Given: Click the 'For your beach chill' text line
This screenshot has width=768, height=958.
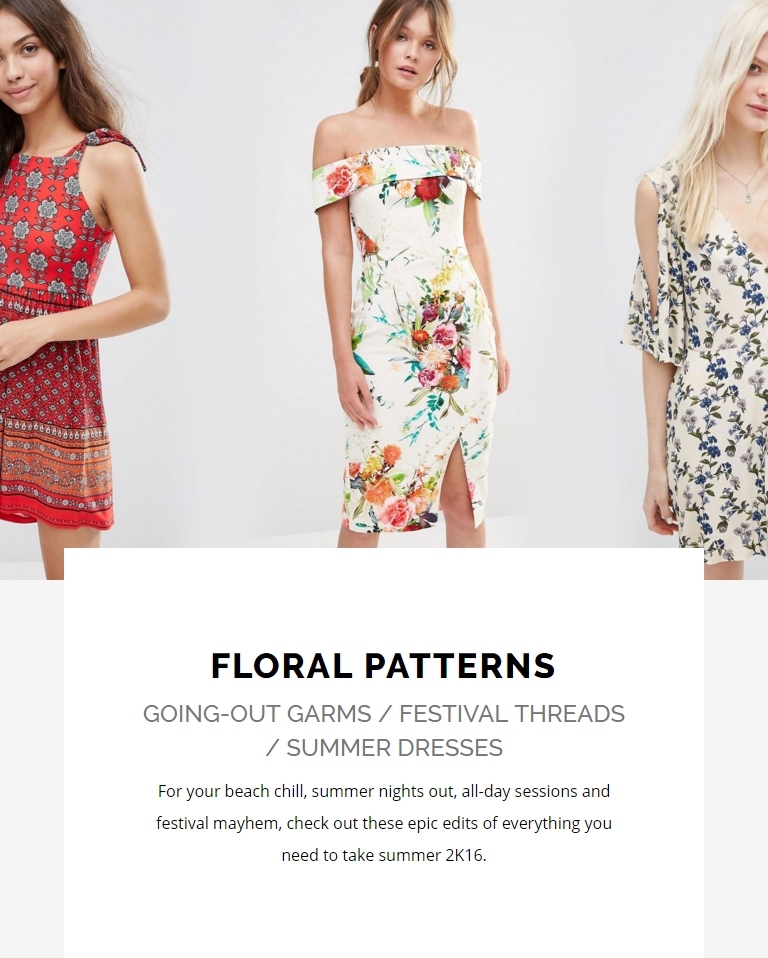Looking at the screenshot, I should pos(384,791).
